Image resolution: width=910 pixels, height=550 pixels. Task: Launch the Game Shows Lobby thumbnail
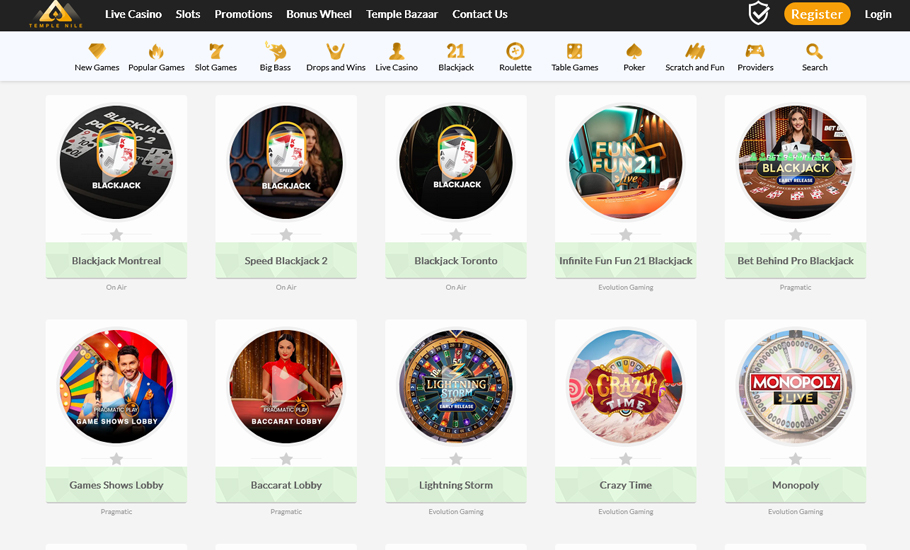point(116,387)
